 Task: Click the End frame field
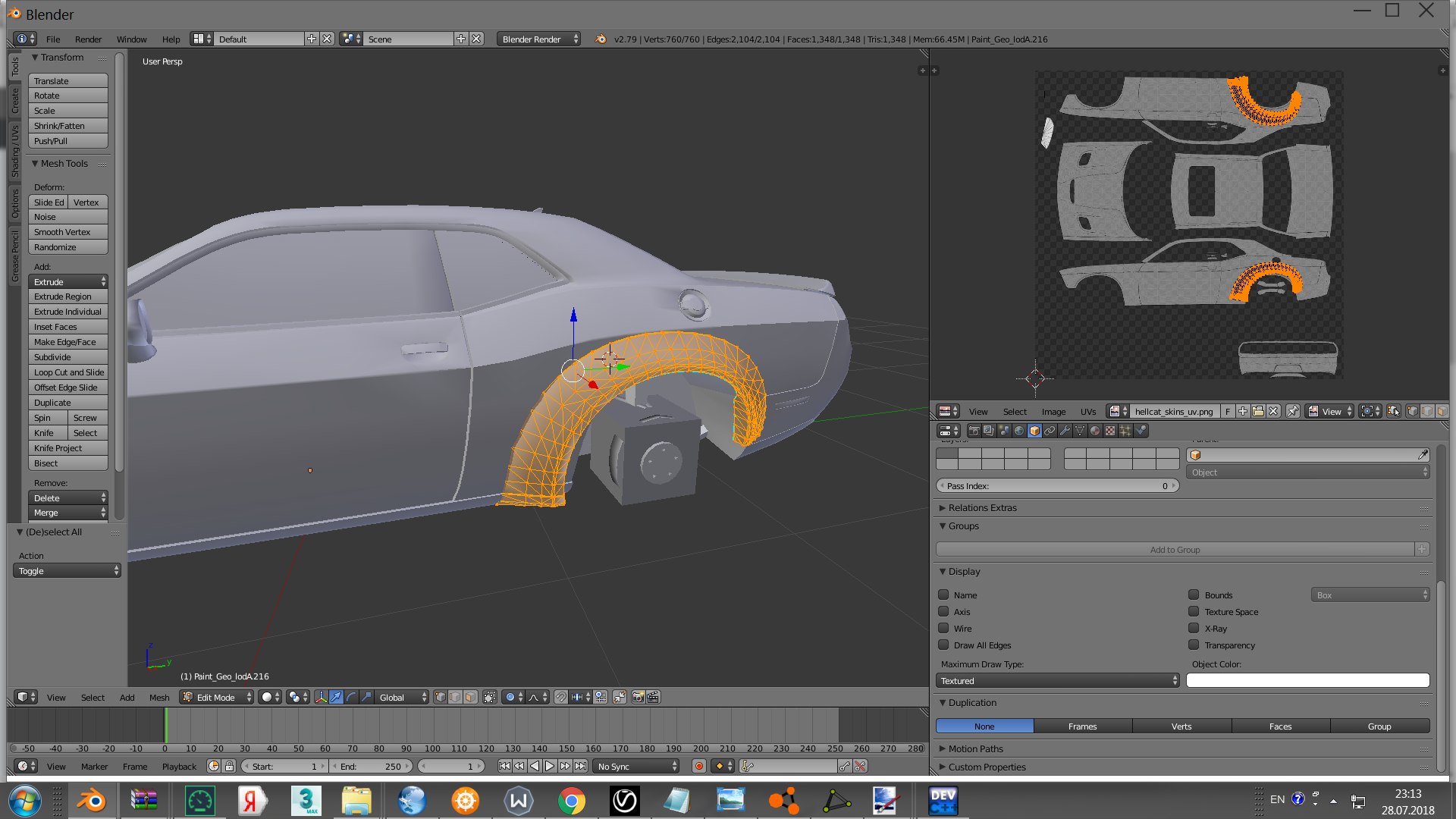[372, 767]
